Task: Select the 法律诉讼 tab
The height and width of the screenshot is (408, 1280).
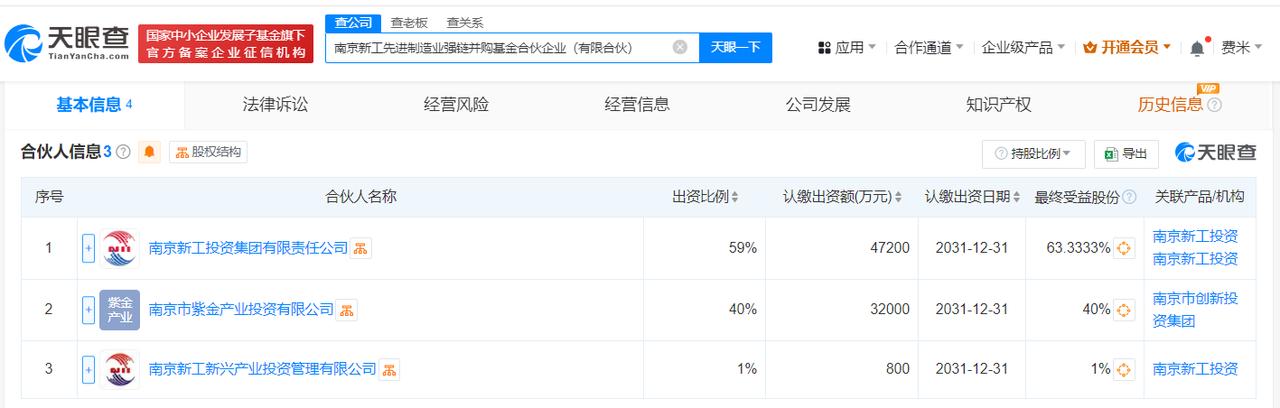Action: pos(275,104)
